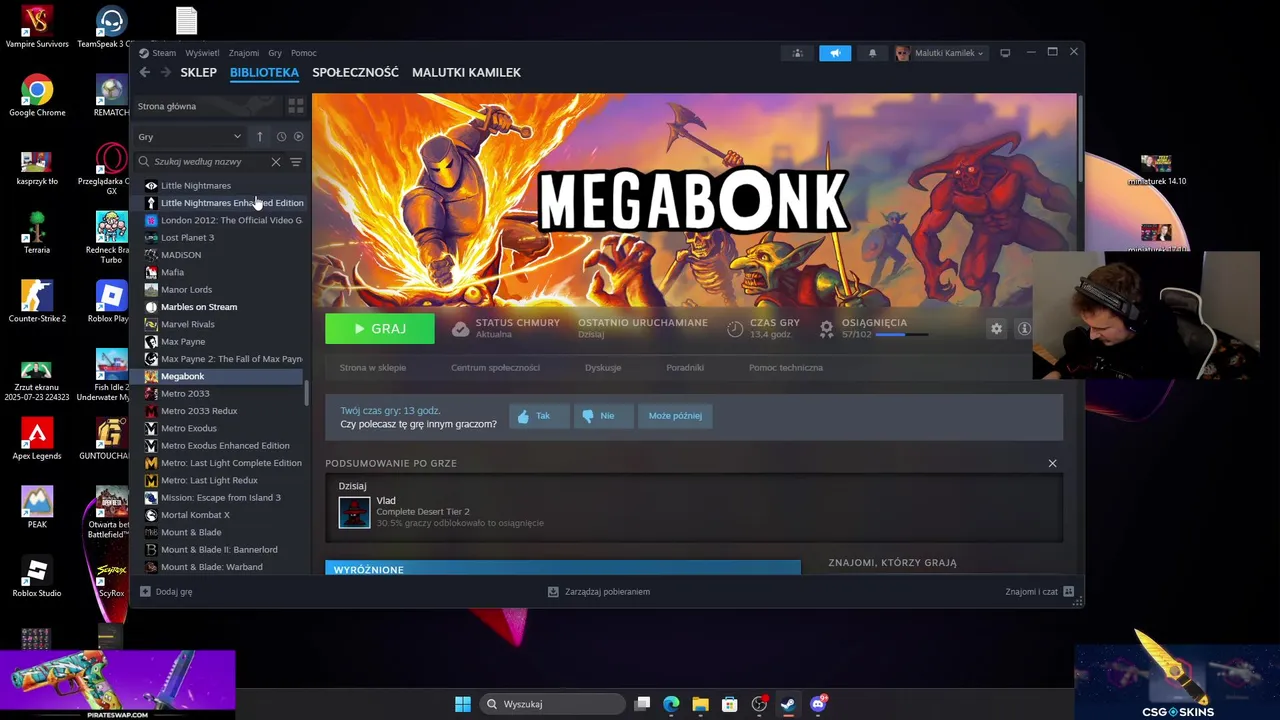The height and width of the screenshot is (720, 1280).
Task: Show ready-to-play games icon
Action: [x=298, y=136]
